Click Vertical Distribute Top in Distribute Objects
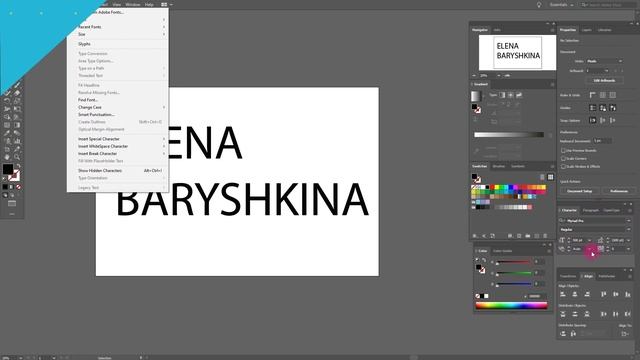 tap(563, 314)
